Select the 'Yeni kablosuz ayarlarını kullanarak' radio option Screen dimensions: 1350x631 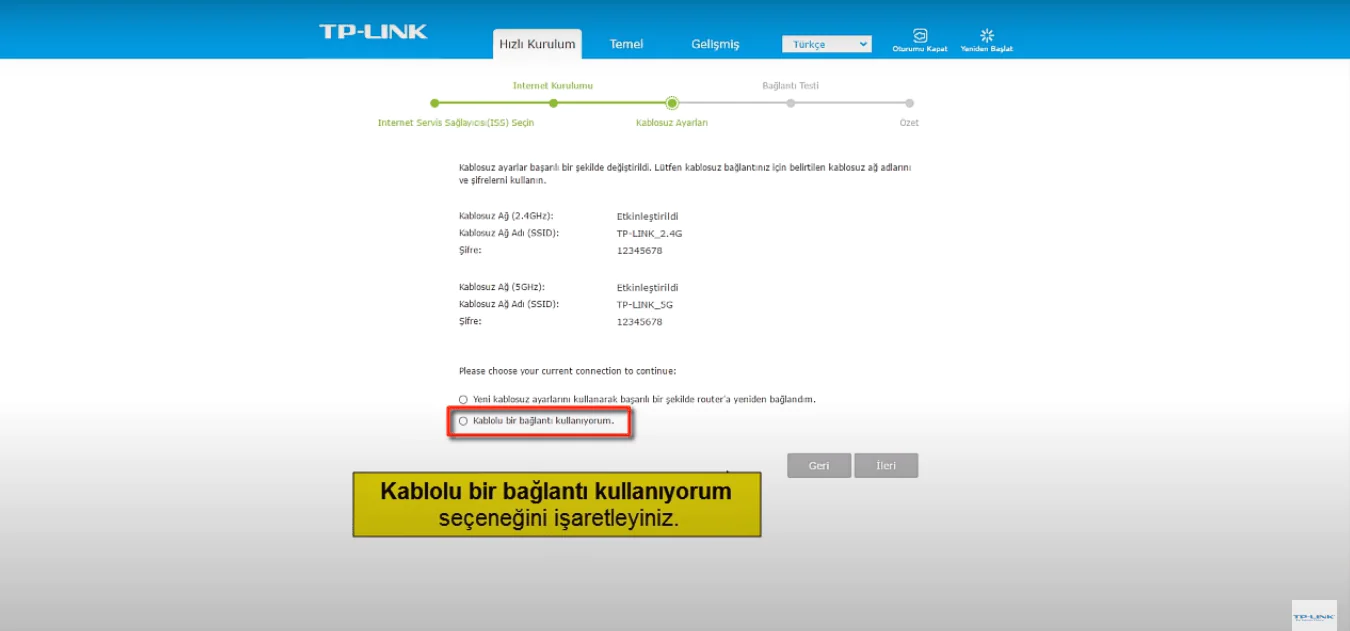tap(463, 399)
